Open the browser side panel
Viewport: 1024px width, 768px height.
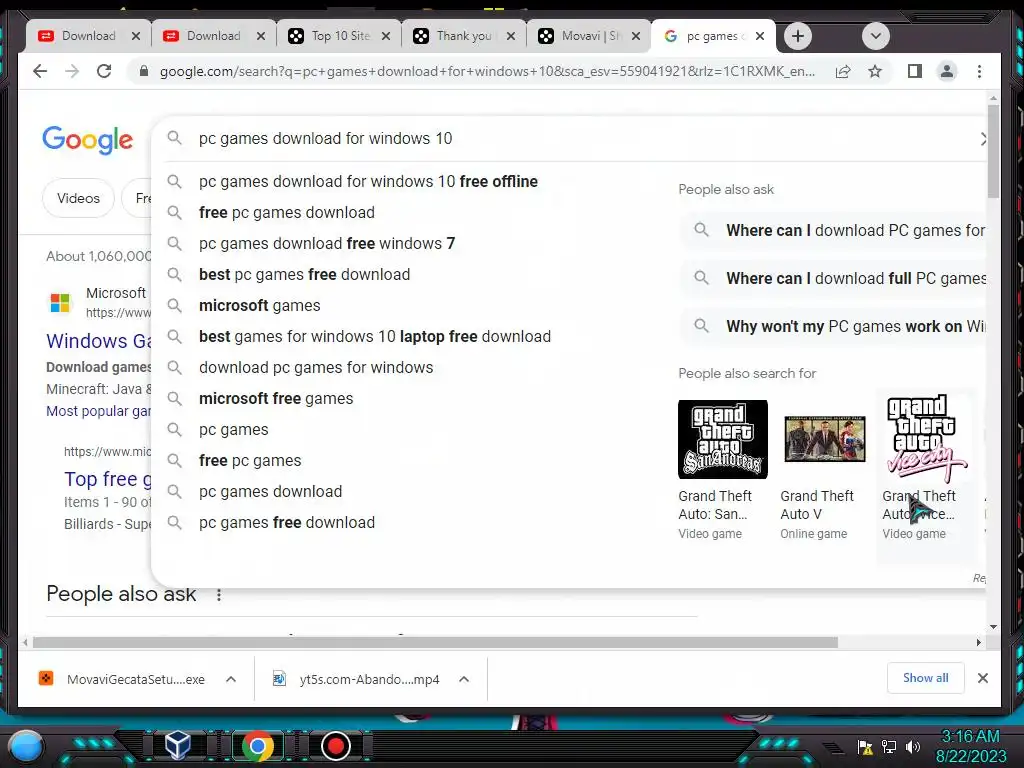click(x=914, y=71)
